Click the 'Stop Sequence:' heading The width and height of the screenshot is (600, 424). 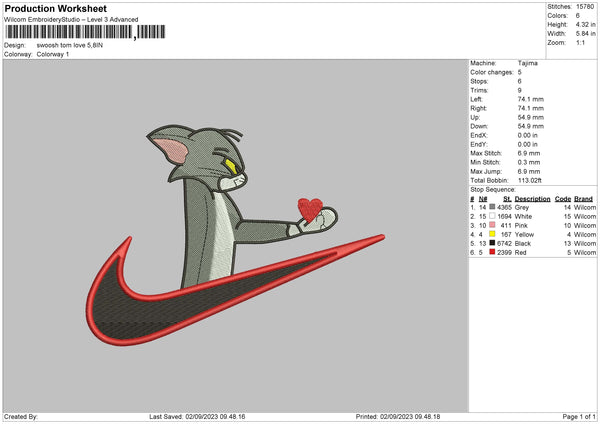[x=493, y=190]
